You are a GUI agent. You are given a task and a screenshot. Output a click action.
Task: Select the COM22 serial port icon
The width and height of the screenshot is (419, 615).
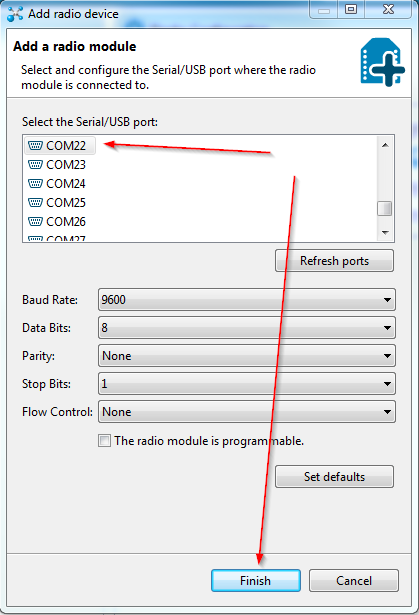click(35, 146)
